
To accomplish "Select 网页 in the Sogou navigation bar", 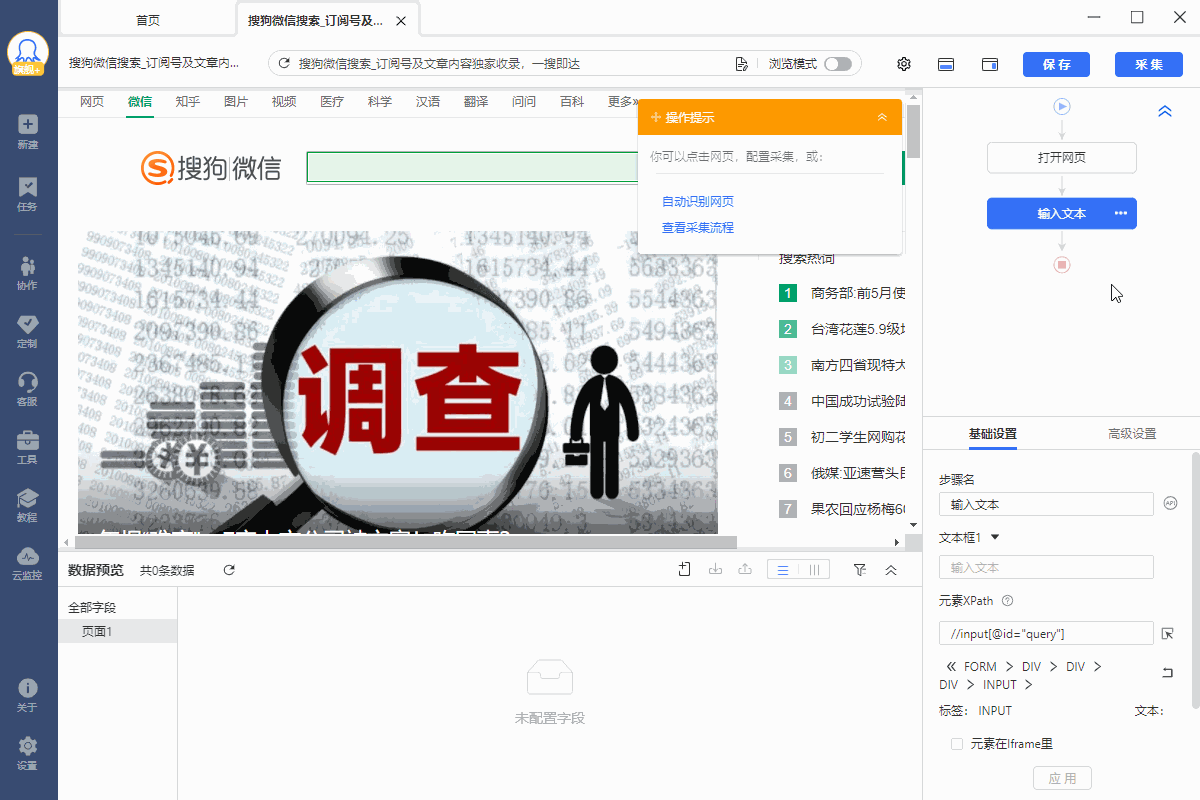I will [x=92, y=102].
